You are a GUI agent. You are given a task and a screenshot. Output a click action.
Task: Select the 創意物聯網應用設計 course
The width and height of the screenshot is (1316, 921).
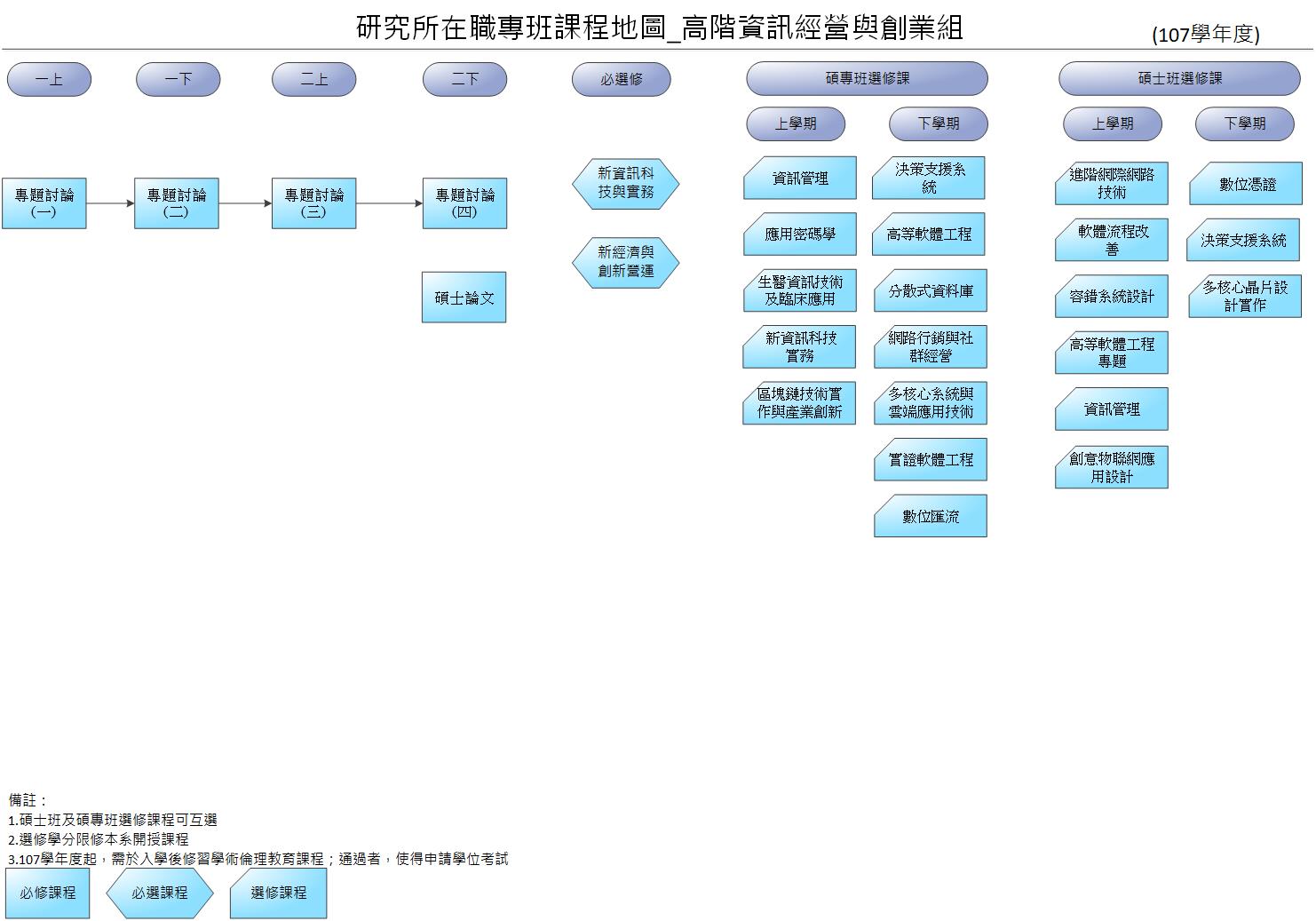(1111, 468)
